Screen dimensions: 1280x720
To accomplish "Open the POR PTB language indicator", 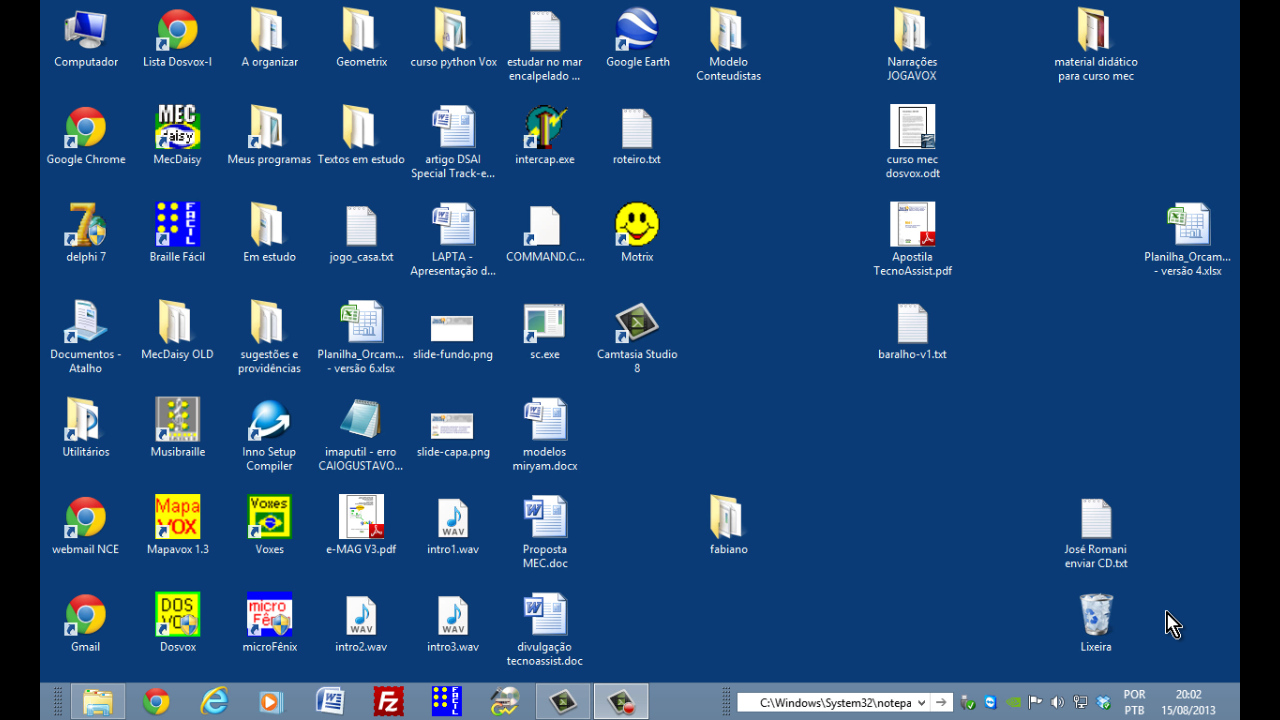I will pyautogui.click(x=1134, y=702).
